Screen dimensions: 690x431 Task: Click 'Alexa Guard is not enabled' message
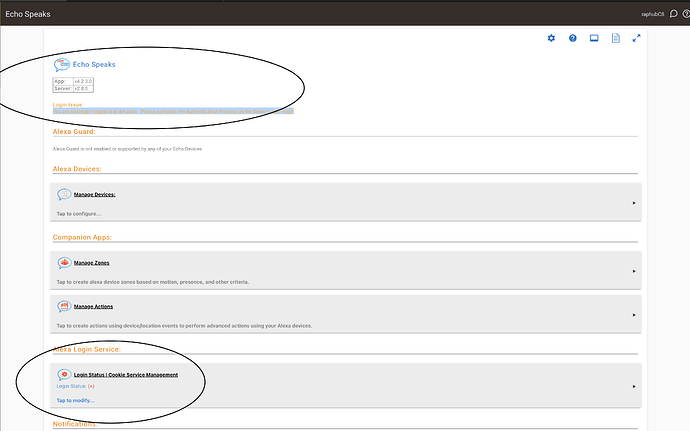[127, 149]
